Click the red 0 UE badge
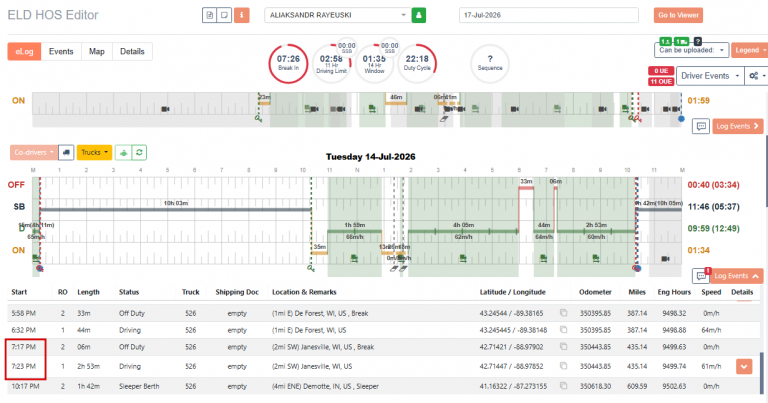This screenshot has height=403, width=768. point(661,71)
